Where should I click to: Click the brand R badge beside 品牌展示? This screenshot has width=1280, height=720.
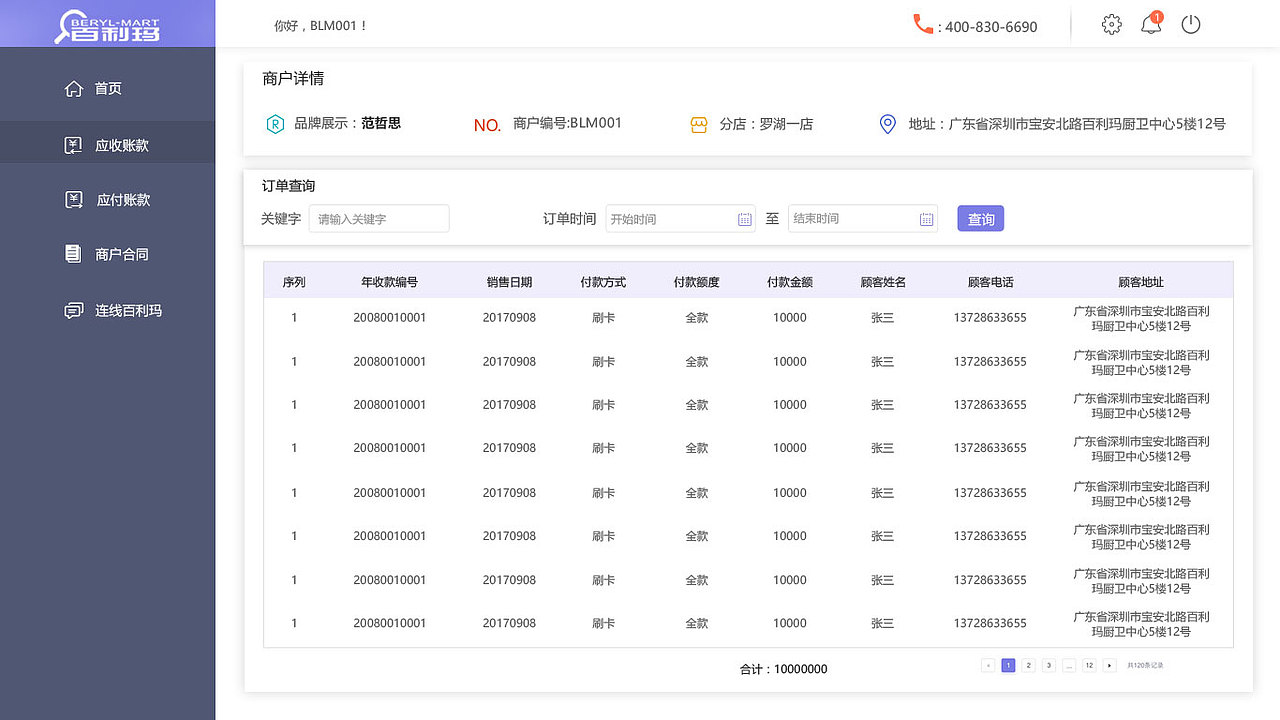[x=275, y=124]
